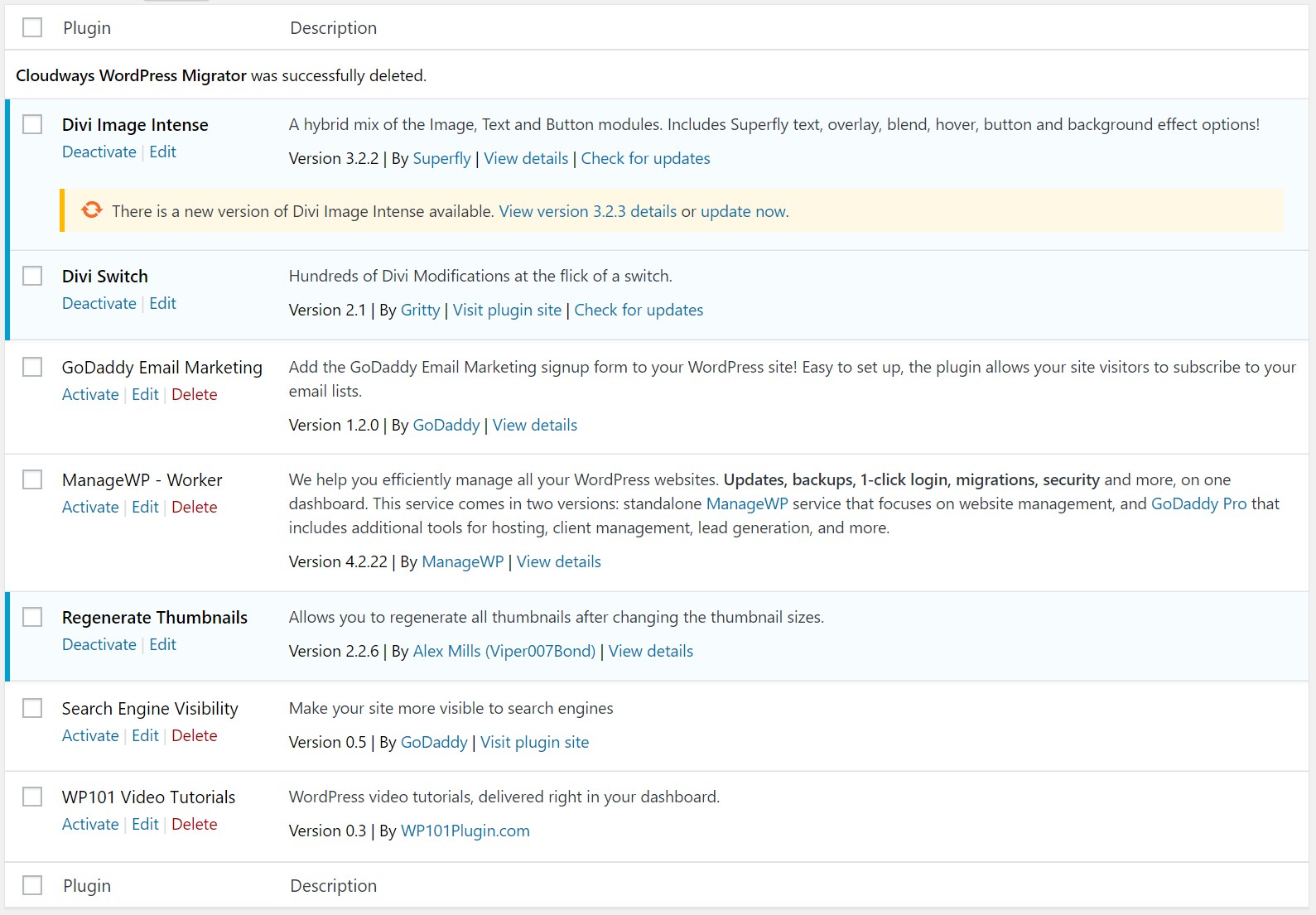Check for updates on Divi Image Intense
1316x915 pixels.
coord(645,158)
